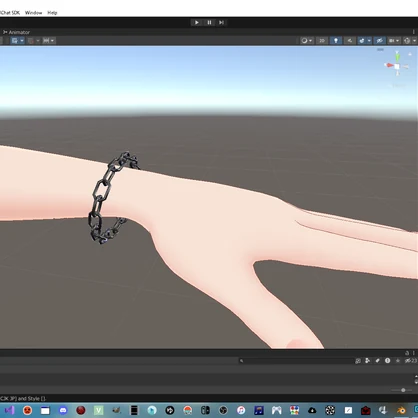Open the cloud download app in taskbar
The image size is (418, 418).
pos(312,410)
